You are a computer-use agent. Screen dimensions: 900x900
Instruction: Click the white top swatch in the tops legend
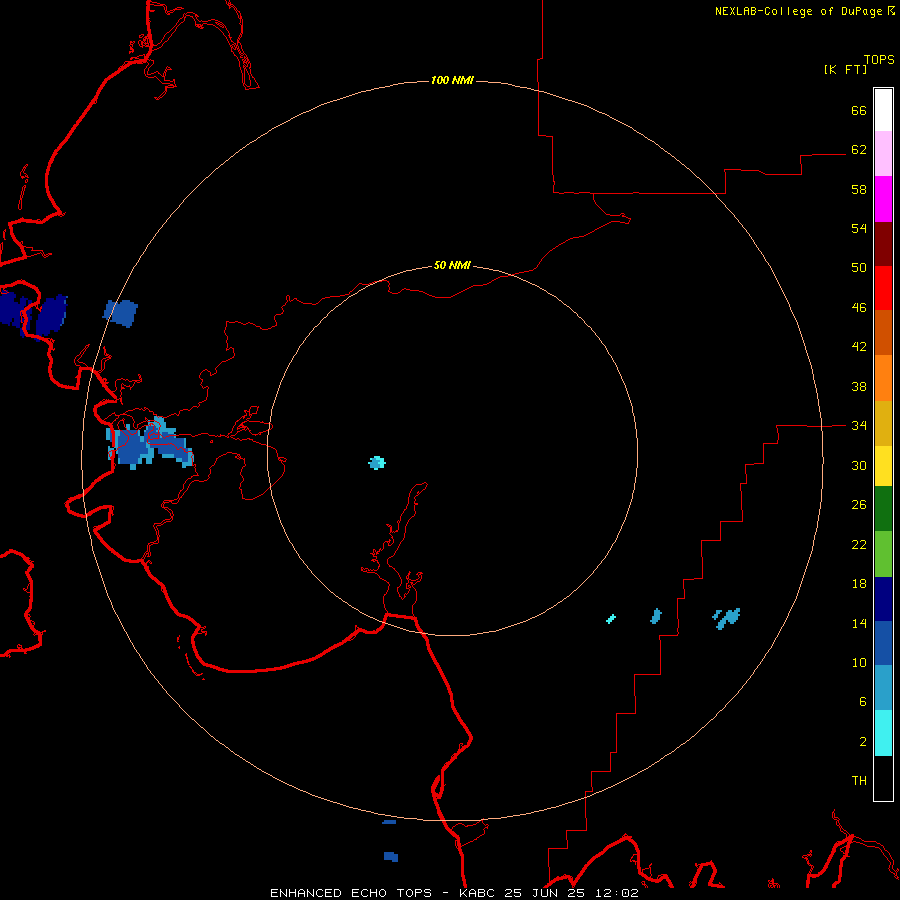883,110
